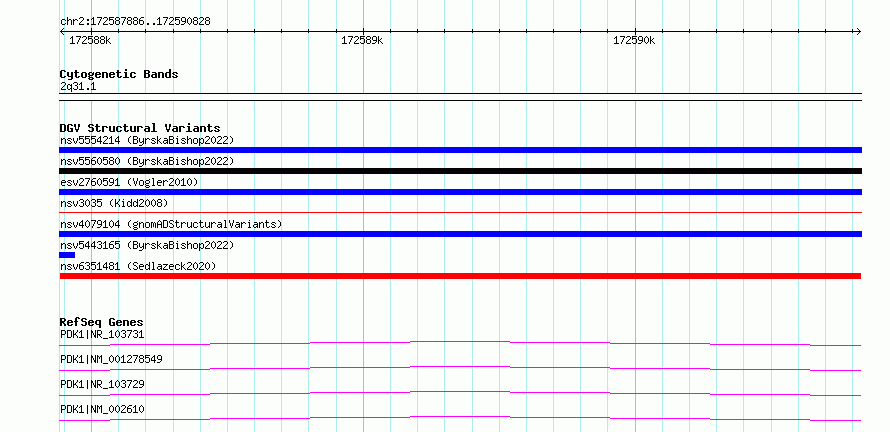Click the red bar under nsv6351481

click(x=460, y=276)
